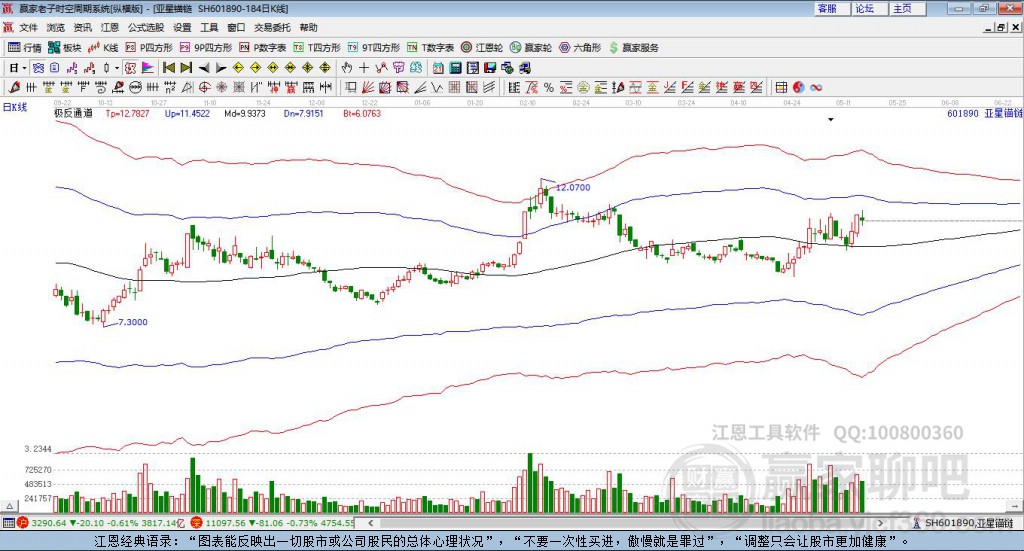Select the red fan lines tool

click(x=368, y=87)
